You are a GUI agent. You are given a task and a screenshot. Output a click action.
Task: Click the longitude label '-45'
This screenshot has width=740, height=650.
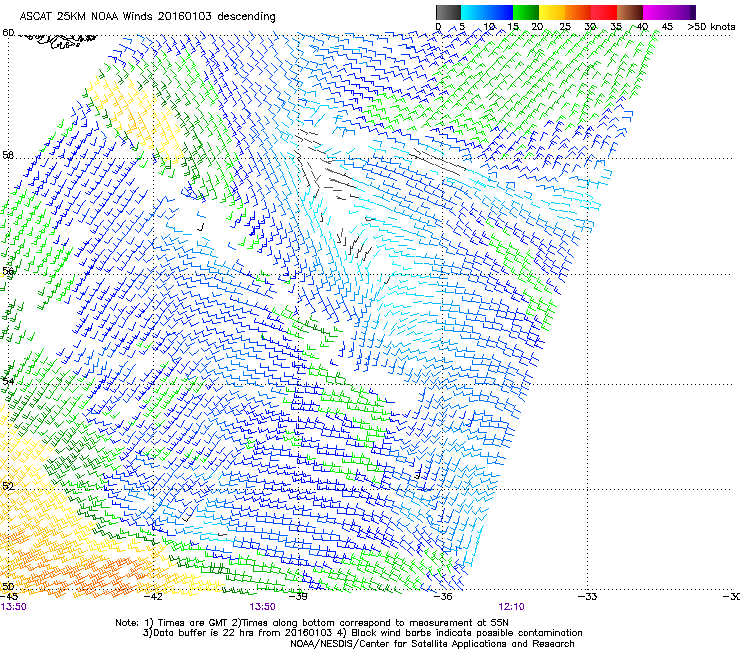click(9, 596)
